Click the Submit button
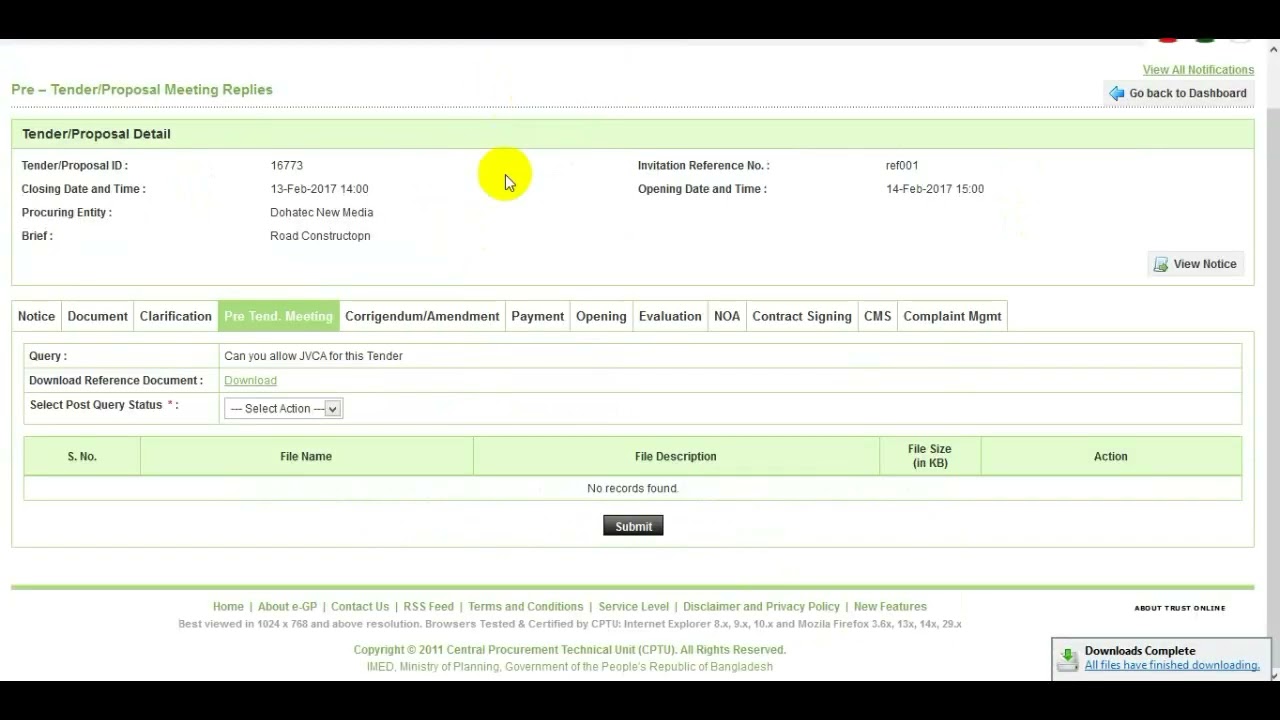Viewport: 1280px width, 720px height. click(633, 526)
